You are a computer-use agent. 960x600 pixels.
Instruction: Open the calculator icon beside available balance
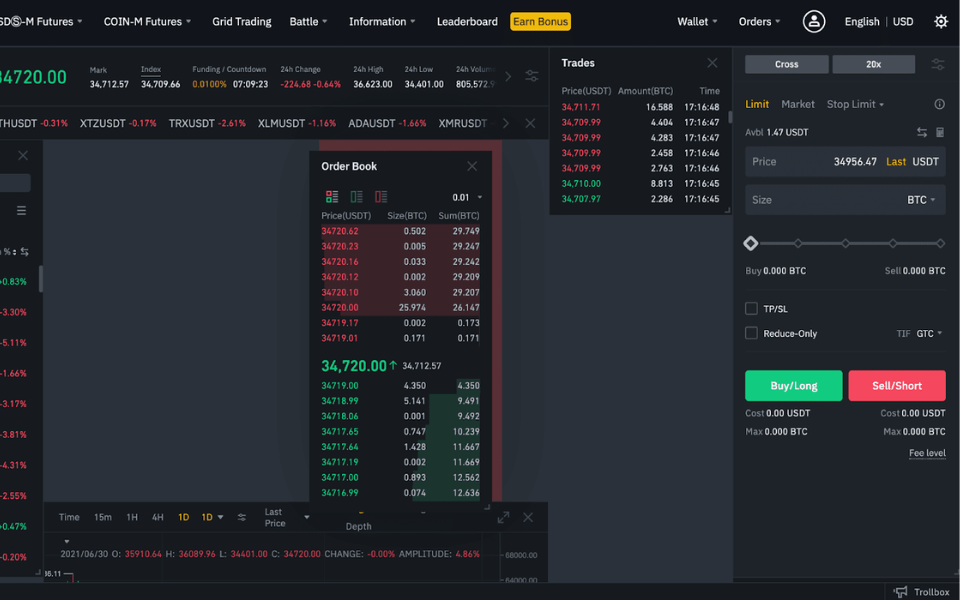(939, 132)
